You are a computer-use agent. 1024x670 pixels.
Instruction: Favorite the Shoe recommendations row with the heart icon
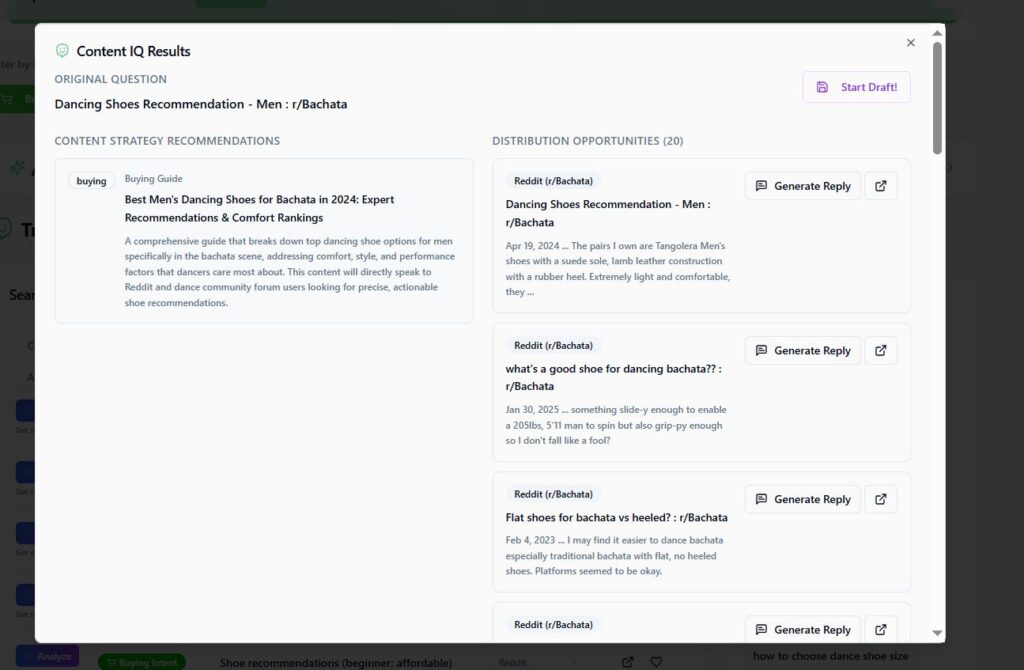coord(656,662)
